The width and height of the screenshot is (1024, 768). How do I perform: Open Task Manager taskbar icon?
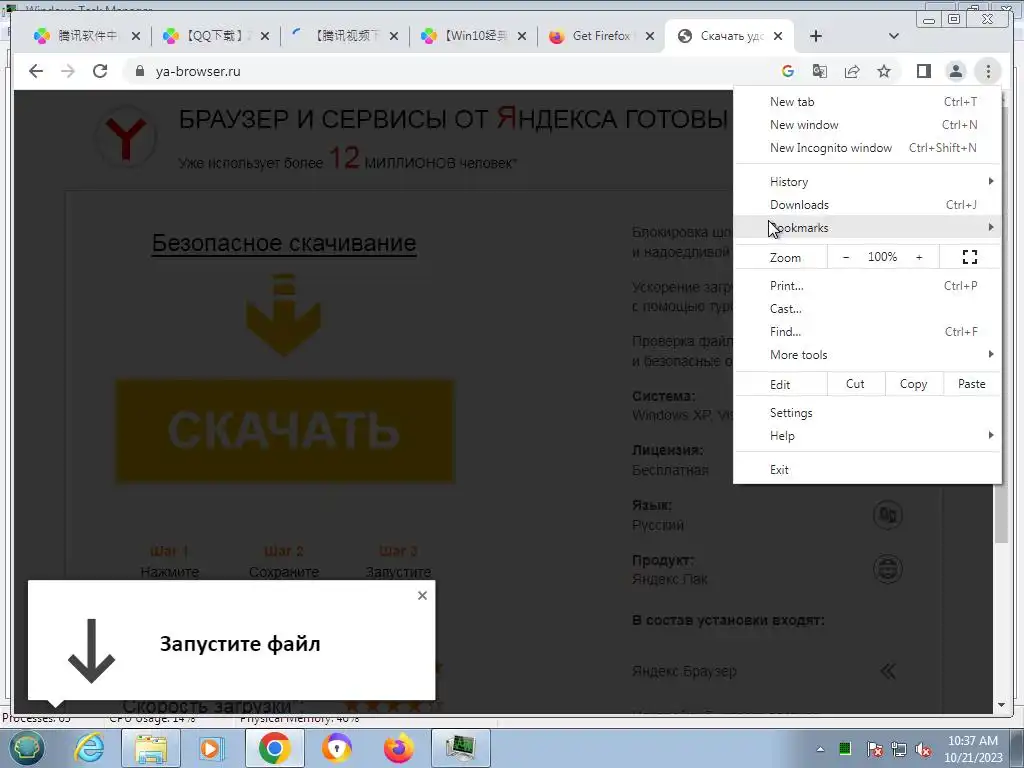pos(461,748)
